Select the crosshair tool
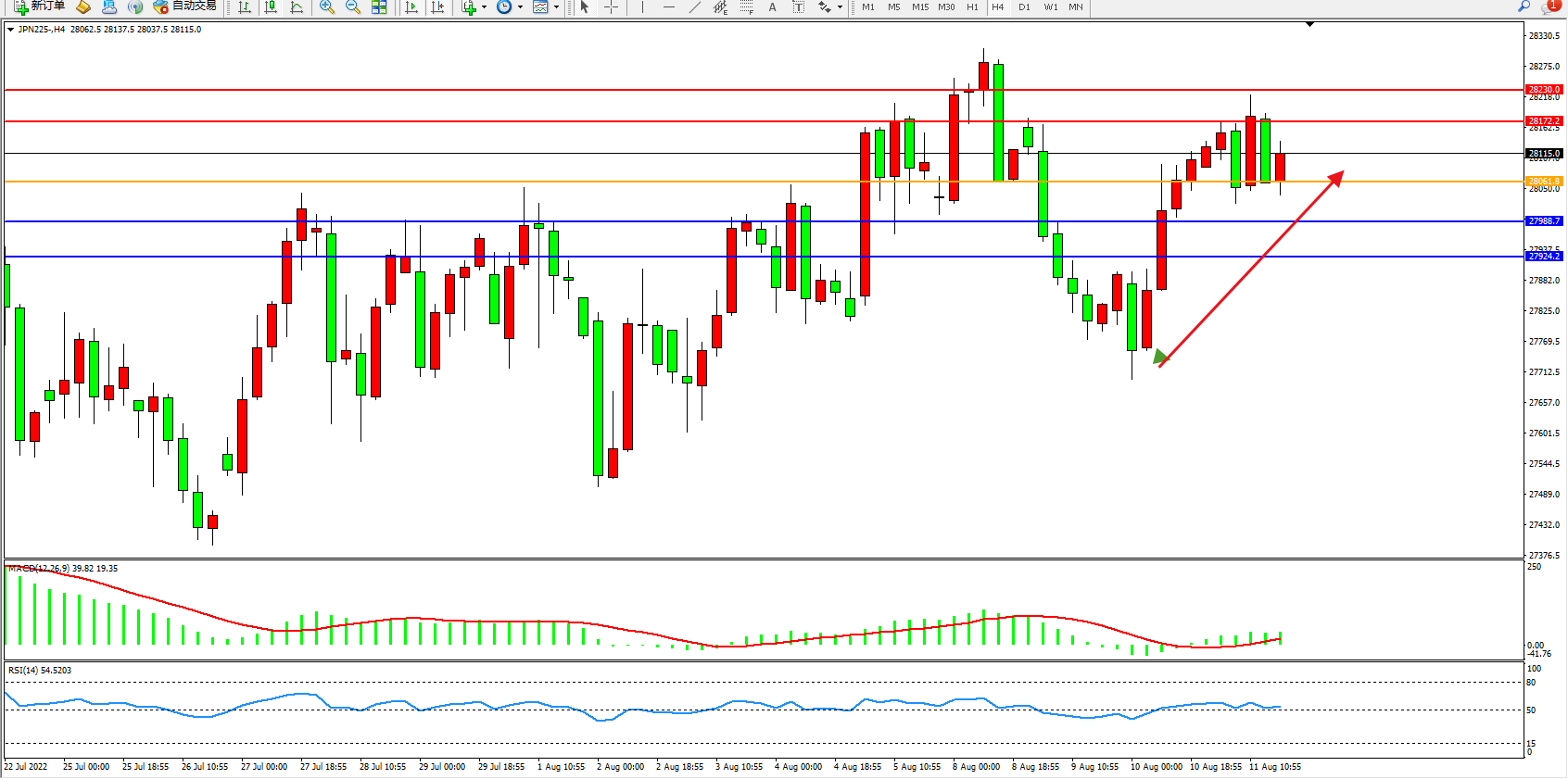Viewport: 1568px width, 779px height. (612, 7)
